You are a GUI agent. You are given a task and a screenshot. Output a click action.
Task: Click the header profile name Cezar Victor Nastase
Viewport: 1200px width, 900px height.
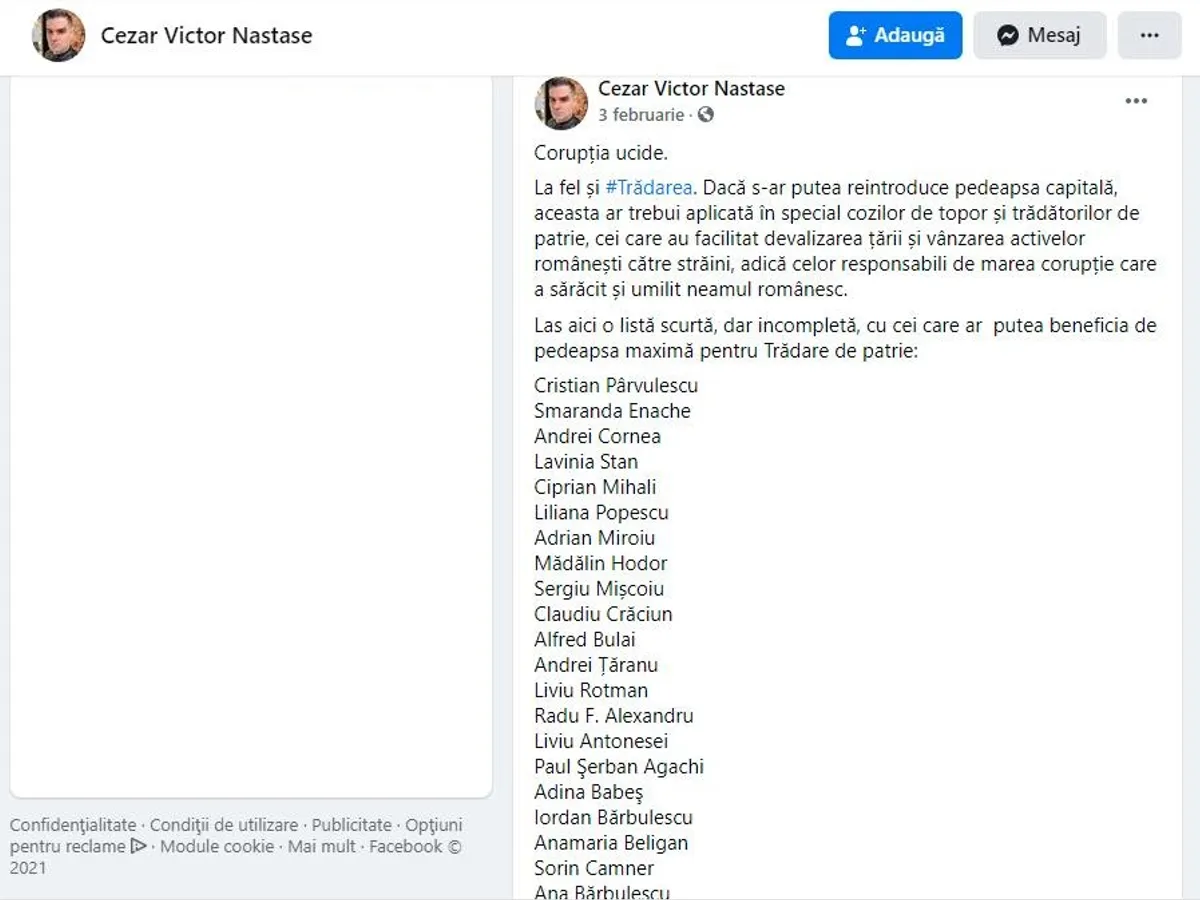(x=206, y=36)
